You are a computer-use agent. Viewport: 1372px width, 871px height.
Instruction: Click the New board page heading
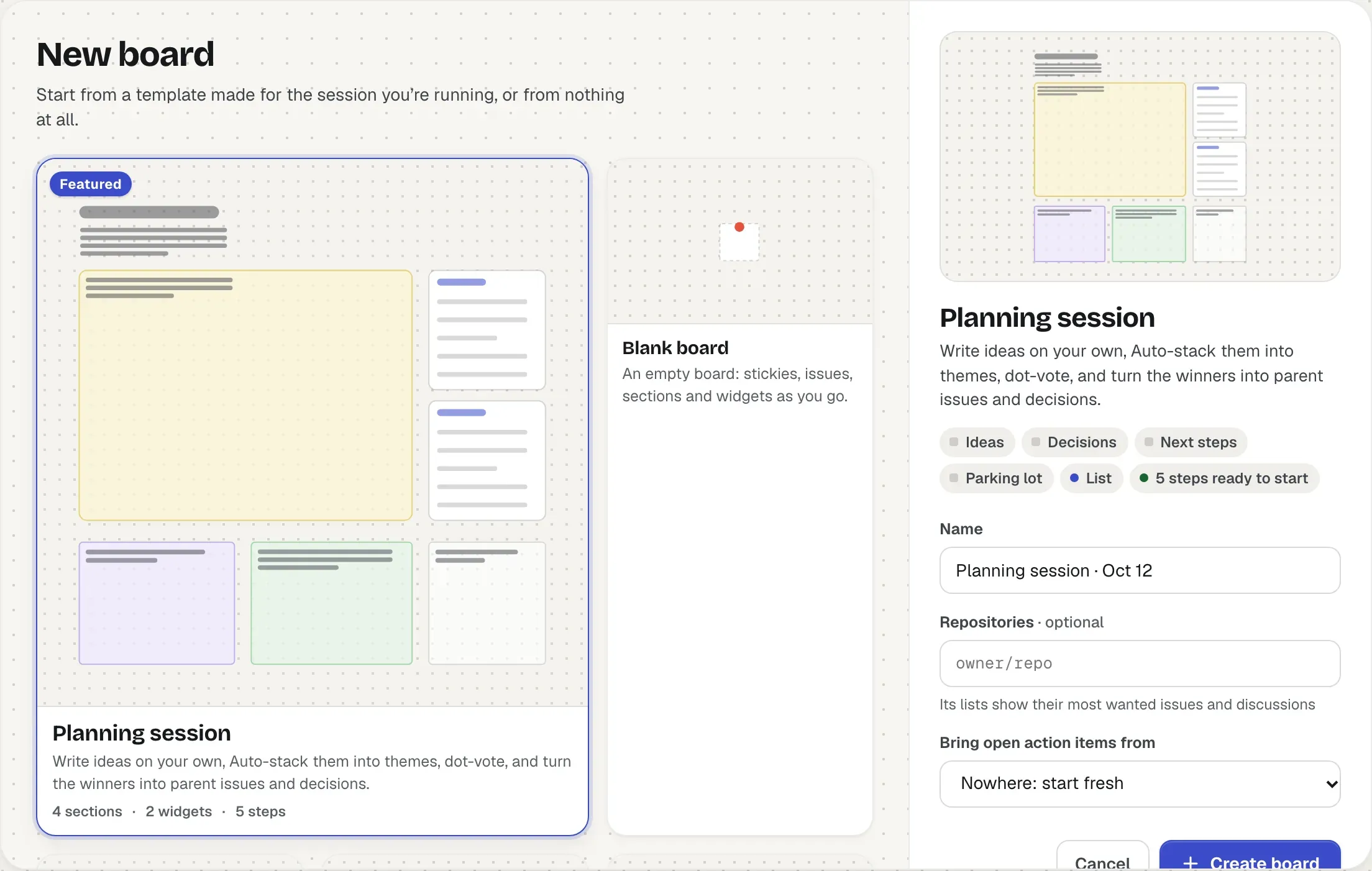click(126, 54)
